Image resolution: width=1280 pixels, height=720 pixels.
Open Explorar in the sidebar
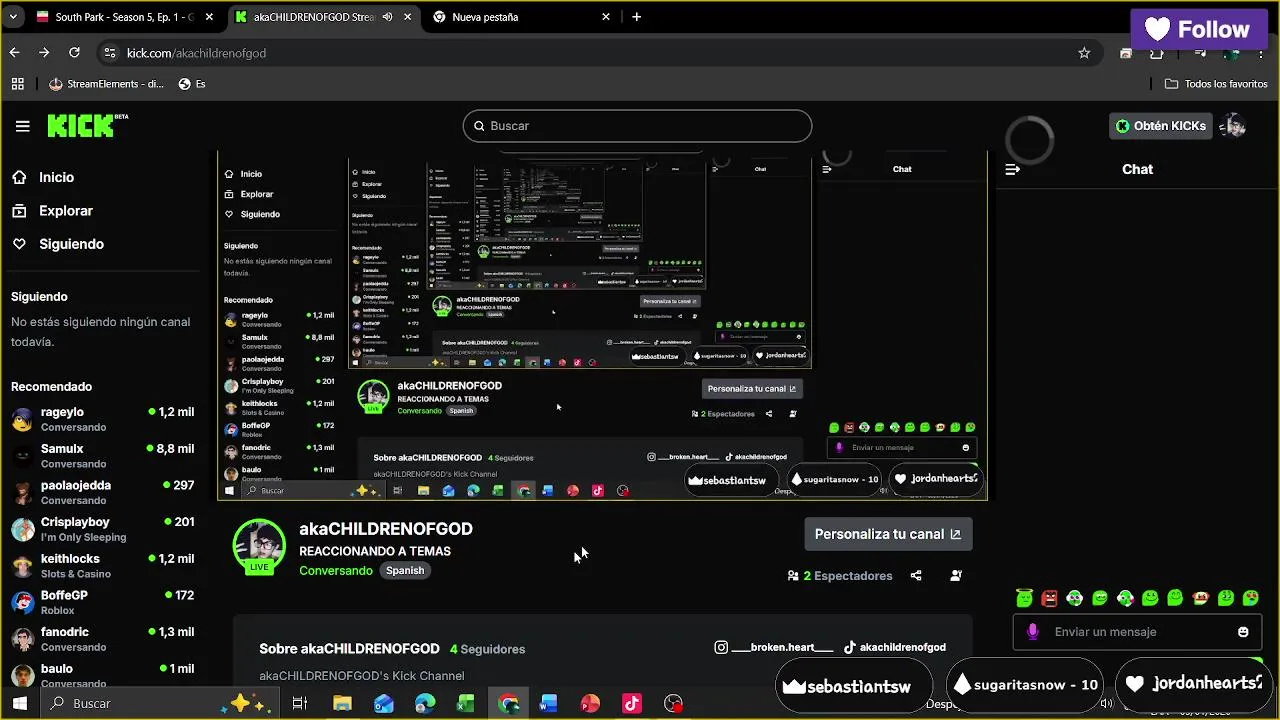(x=65, y=211)
